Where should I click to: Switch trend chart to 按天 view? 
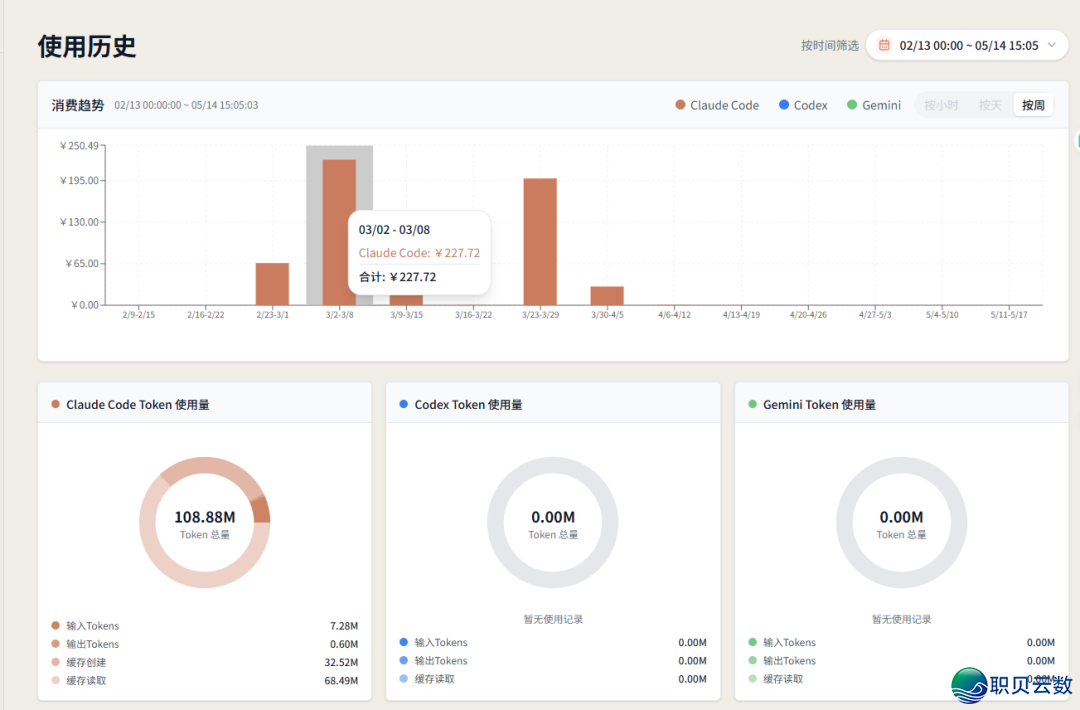990,105
